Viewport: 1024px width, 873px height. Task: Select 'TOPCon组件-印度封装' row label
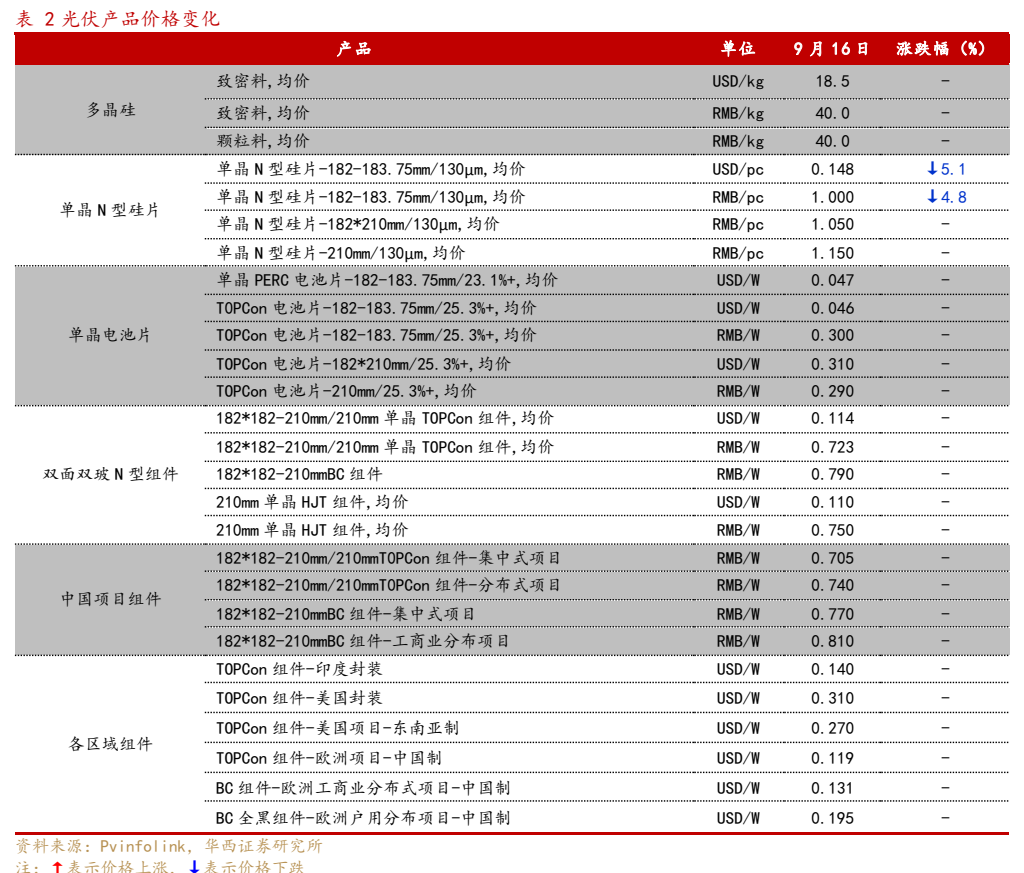click(x=299, y=669)
